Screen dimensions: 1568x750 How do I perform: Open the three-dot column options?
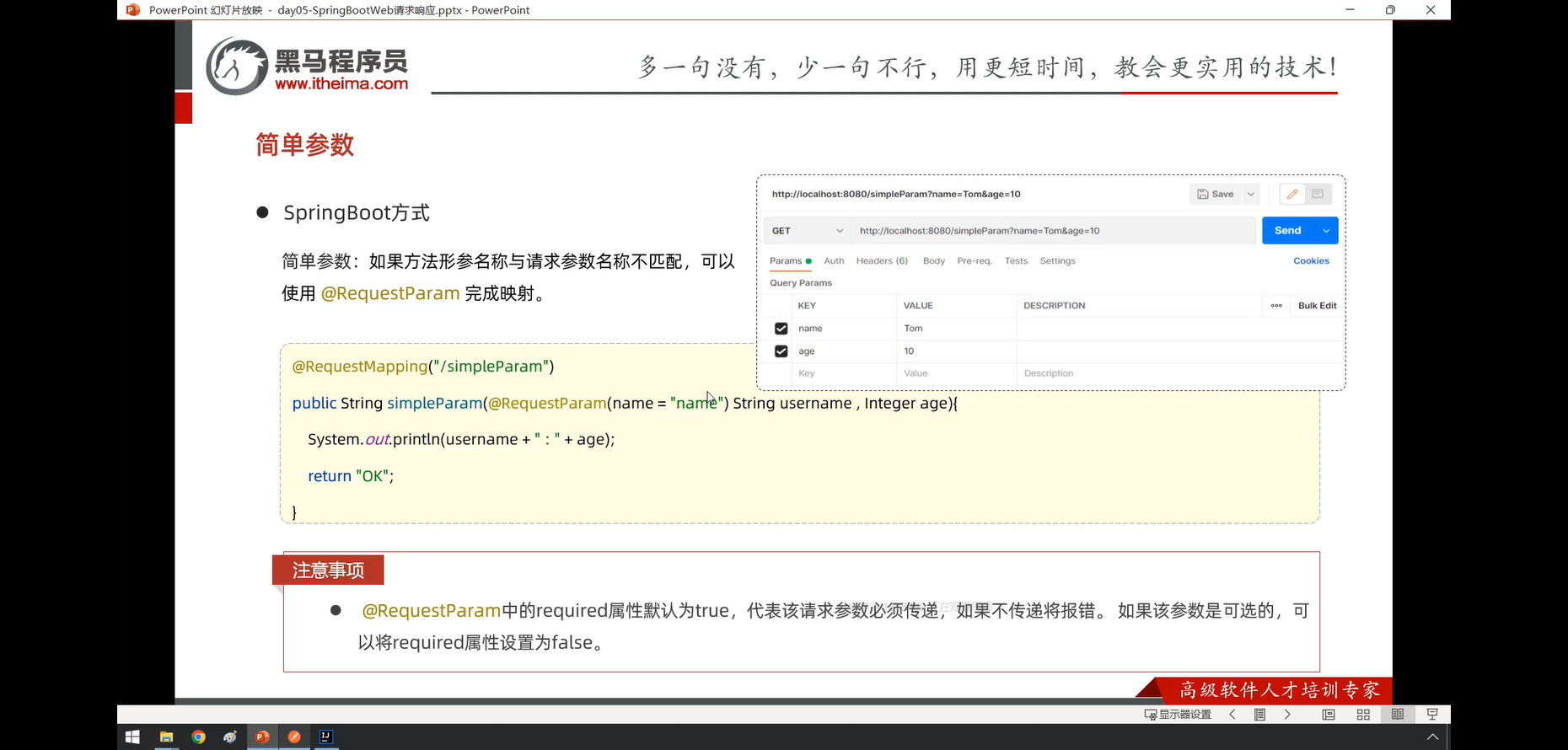(1276, 306)
